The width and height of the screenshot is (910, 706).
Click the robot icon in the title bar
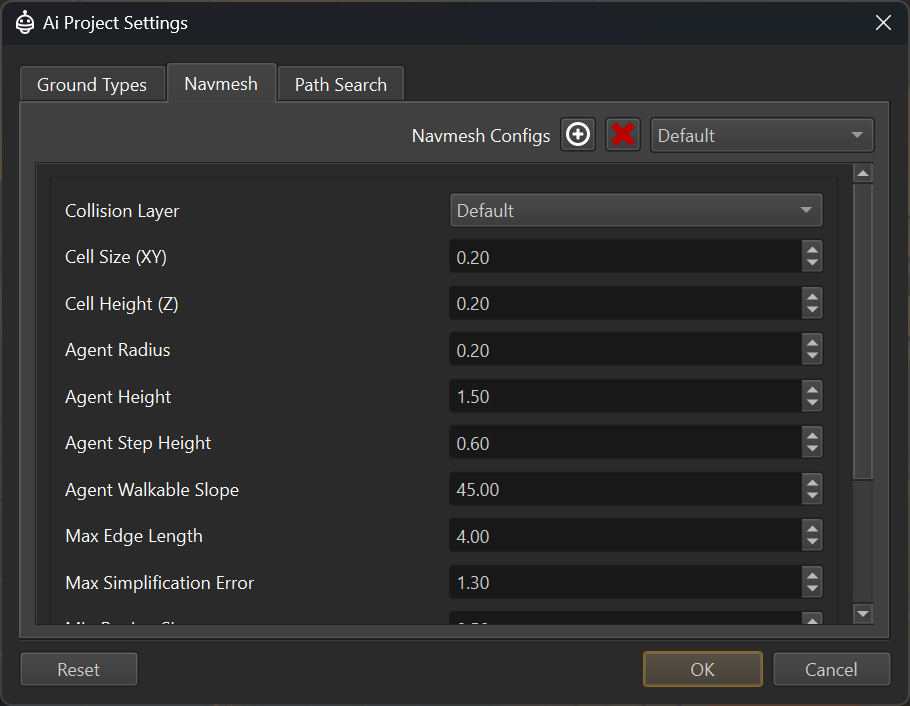(24, 21)
